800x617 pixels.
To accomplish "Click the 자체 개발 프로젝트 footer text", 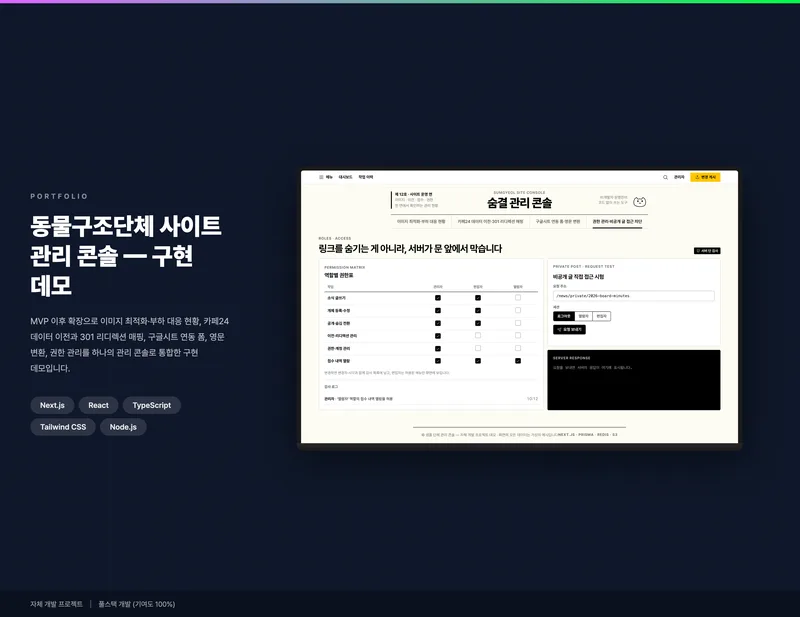I will click(56, 604).
